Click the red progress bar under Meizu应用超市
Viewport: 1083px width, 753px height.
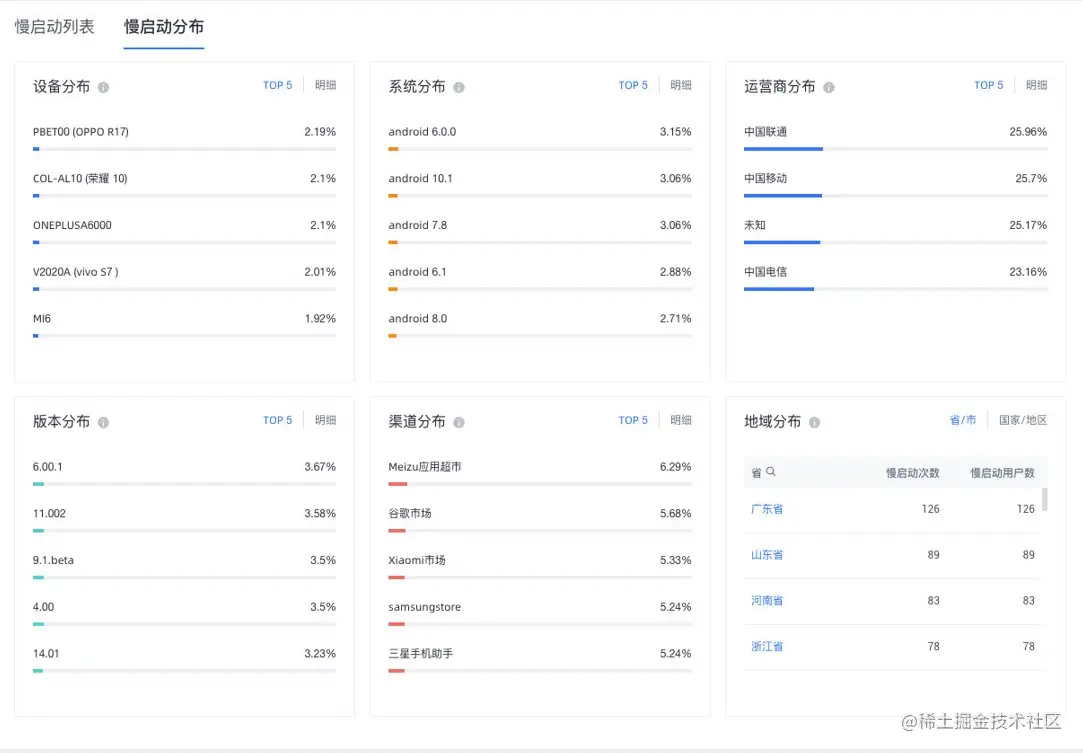click(398, 484)
